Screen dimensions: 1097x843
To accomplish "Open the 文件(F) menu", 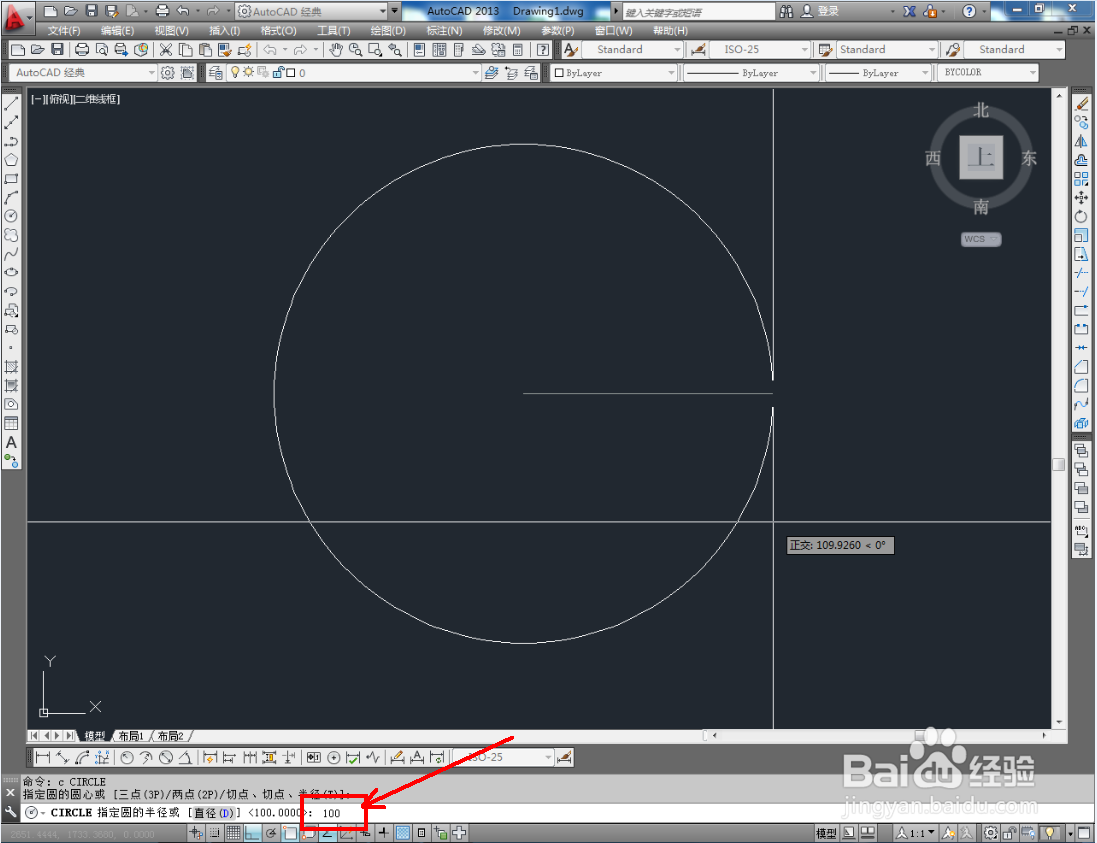I will tap(64, 31).
